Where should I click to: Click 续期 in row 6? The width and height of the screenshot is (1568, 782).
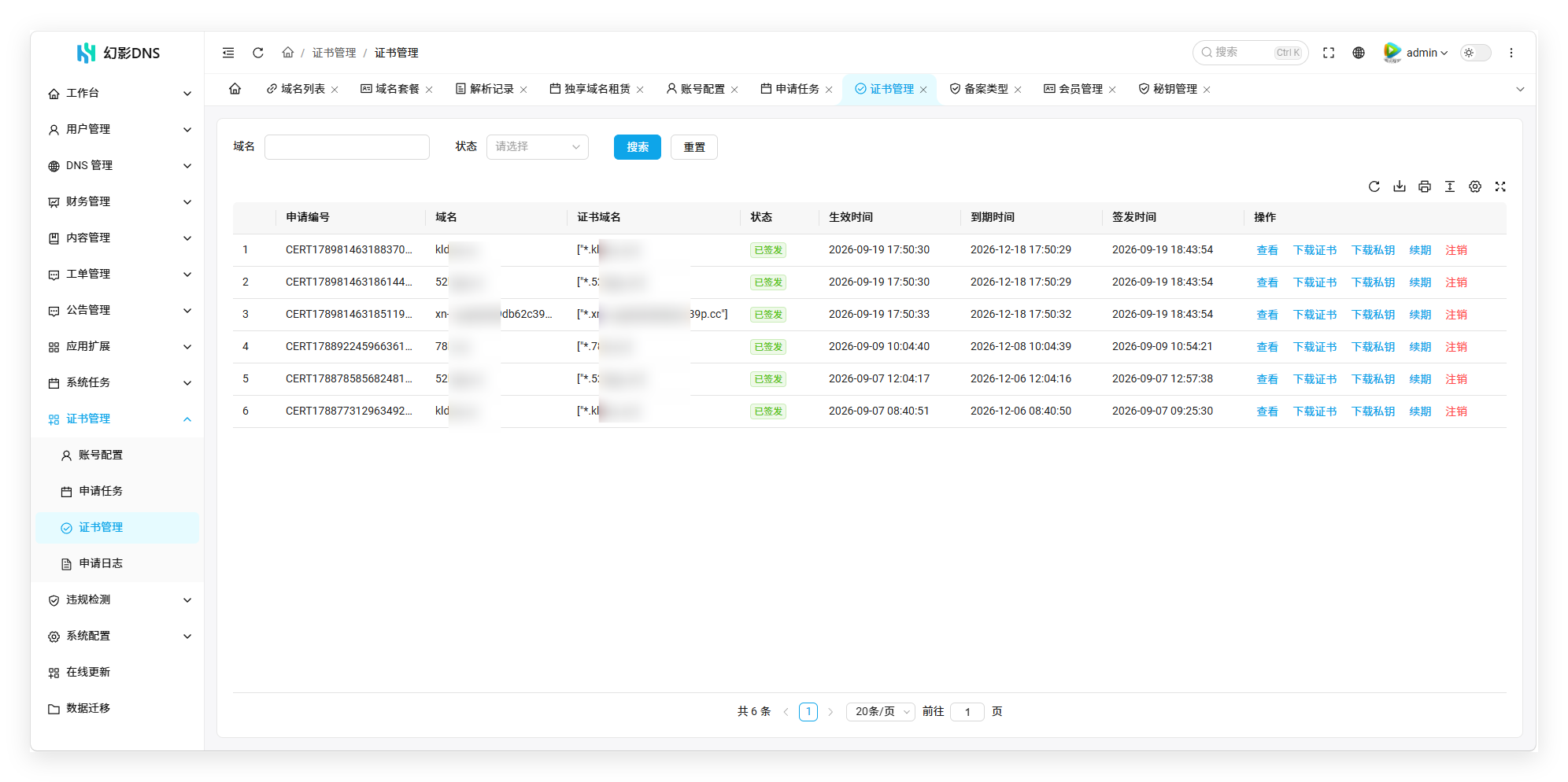[x=1420, y=411]
